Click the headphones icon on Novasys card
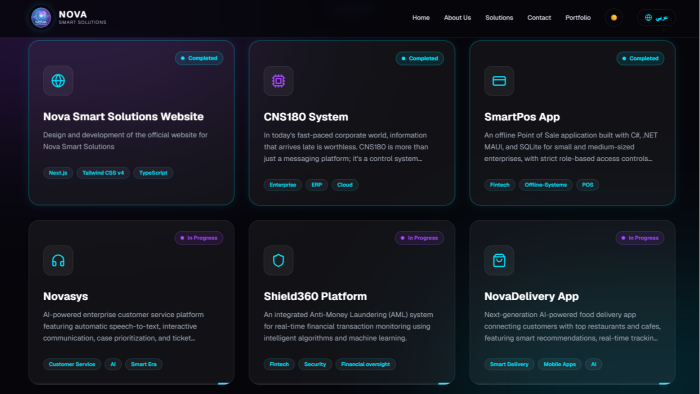This screenshot has width=700, height=394. (x=58, y=260)
